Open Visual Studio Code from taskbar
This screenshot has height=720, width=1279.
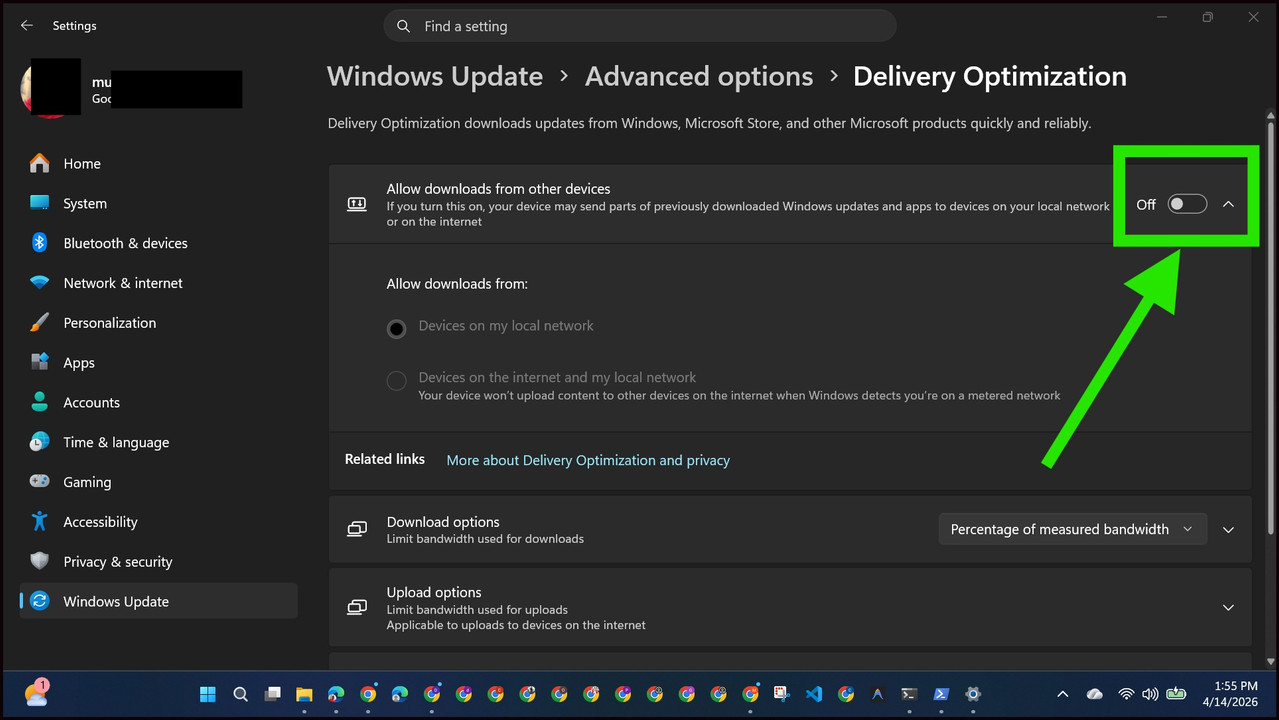pyautogui.click(x=814, y=694)
